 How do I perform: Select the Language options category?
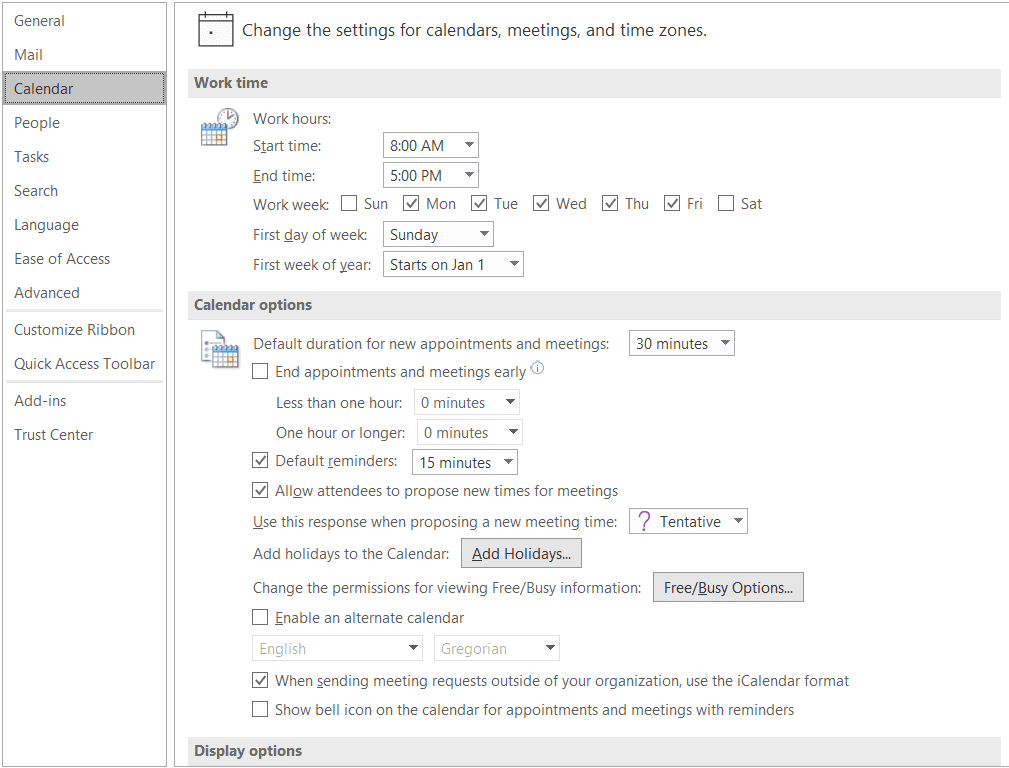84,225
